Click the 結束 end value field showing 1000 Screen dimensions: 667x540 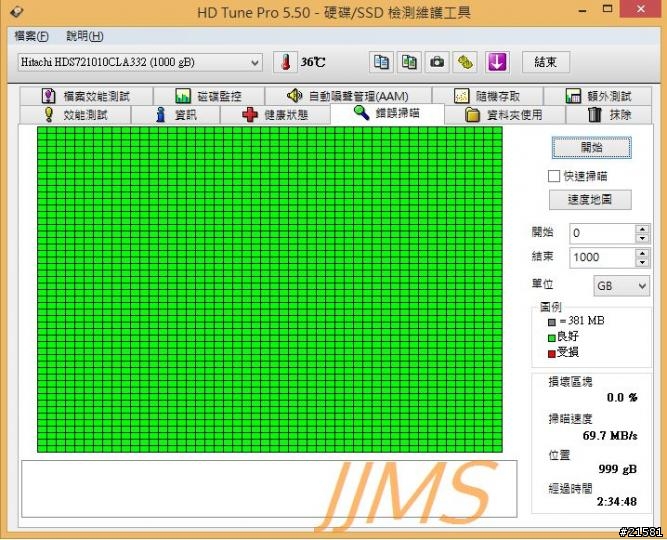coord(602,257)
